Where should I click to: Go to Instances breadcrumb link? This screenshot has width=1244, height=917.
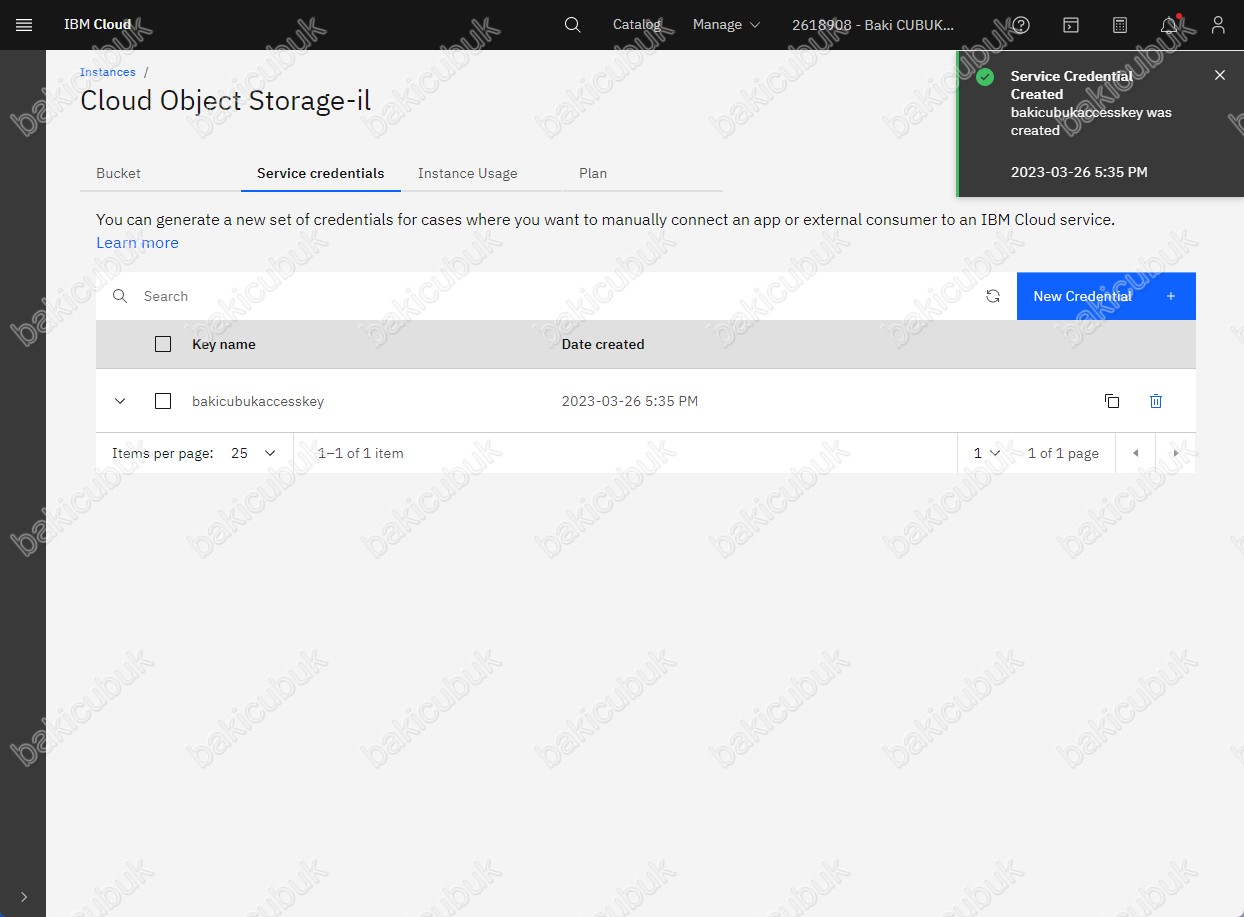click(108, 72)
